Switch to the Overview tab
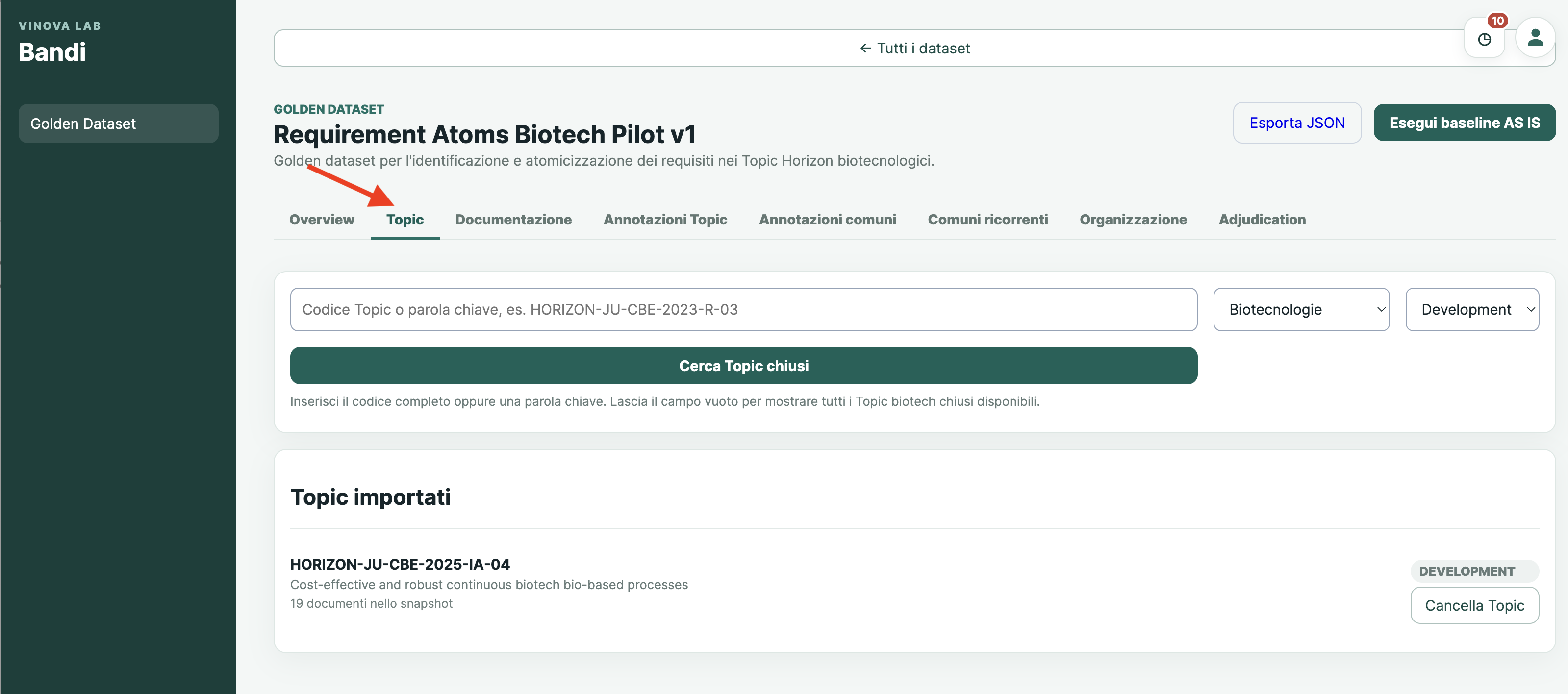The image size is (1568, 694). (321, 220)
